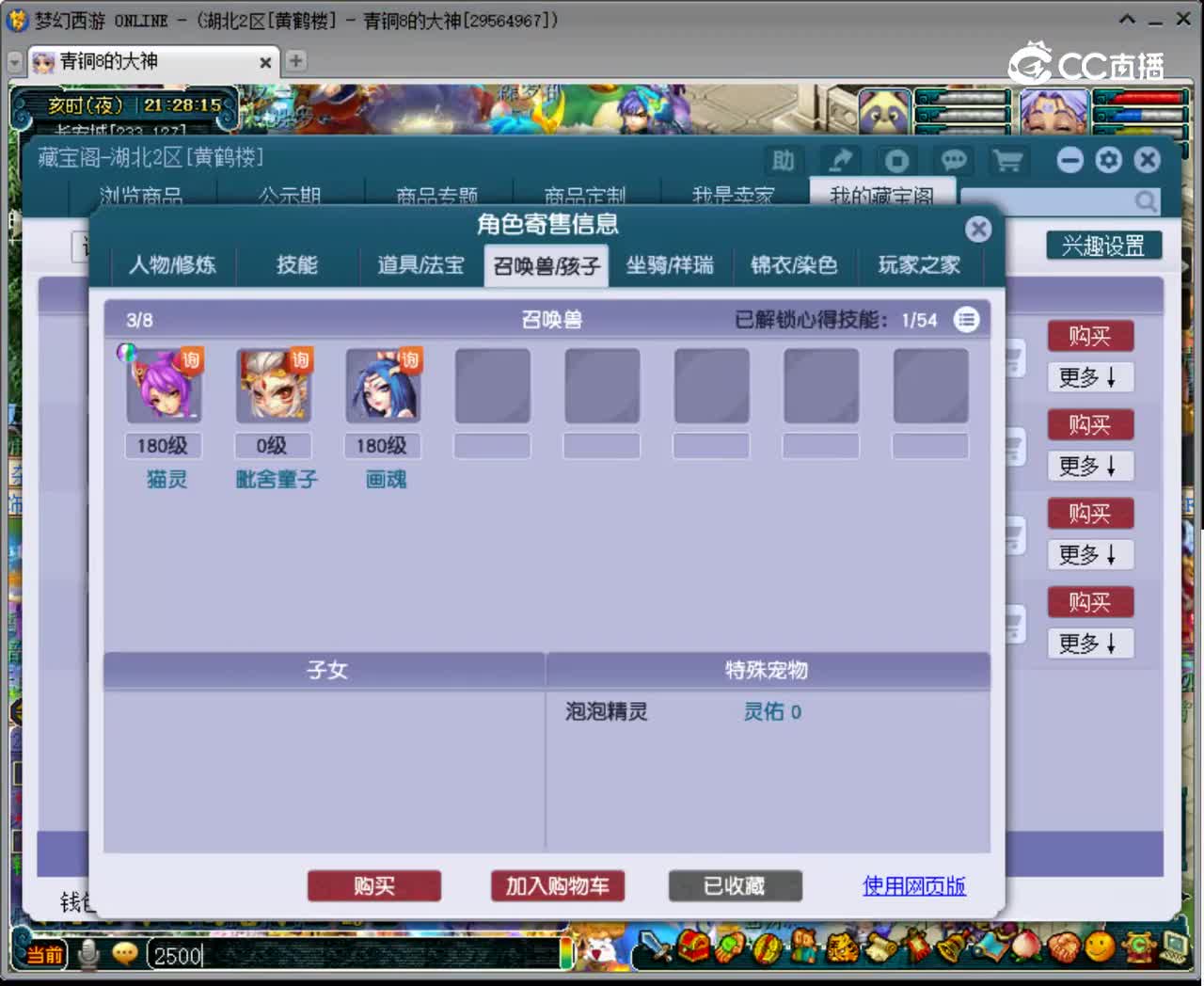Click the panda pet portrait at top right
This screenshot has height=986, width=1204.
pos(884,112)
